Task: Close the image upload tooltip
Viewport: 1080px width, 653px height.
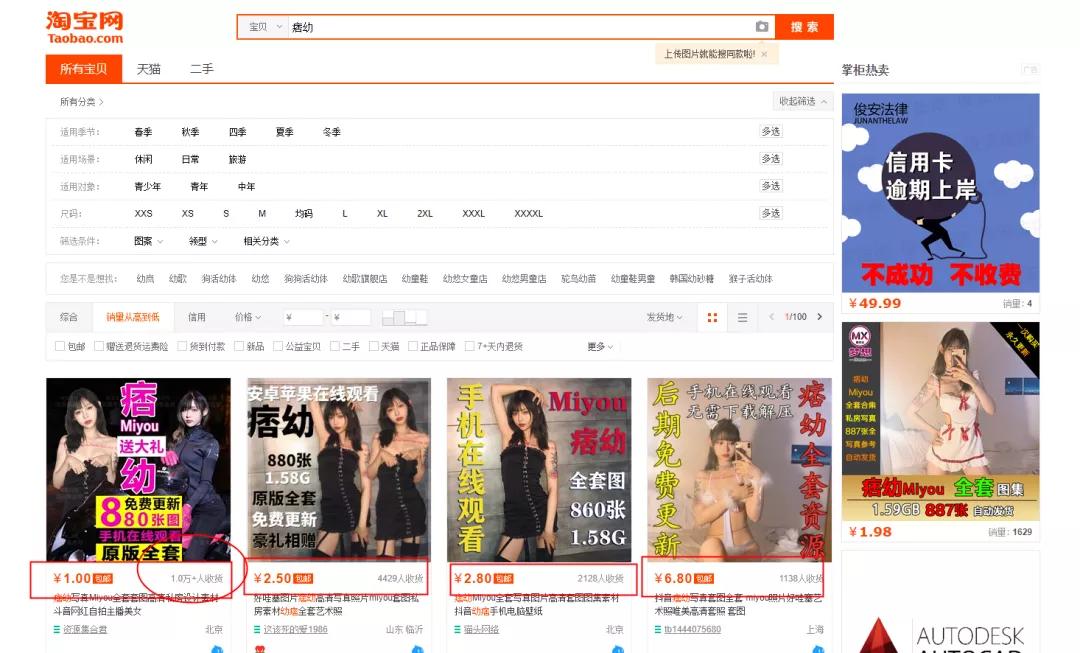Action: (x=765, y=54)
